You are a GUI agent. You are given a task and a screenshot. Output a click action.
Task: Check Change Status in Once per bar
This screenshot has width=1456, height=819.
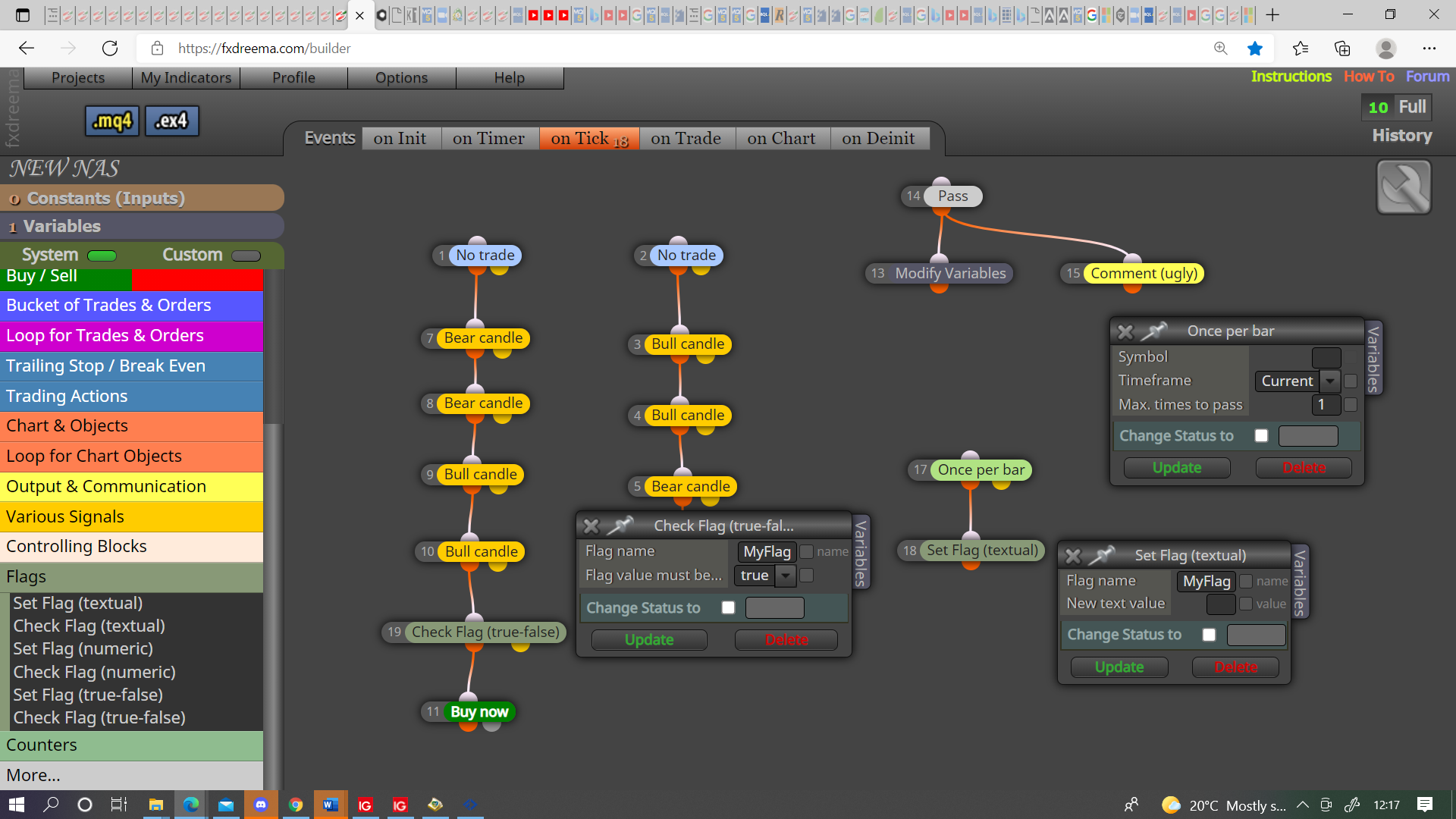pyautogui.click(x=1261, y=436)
